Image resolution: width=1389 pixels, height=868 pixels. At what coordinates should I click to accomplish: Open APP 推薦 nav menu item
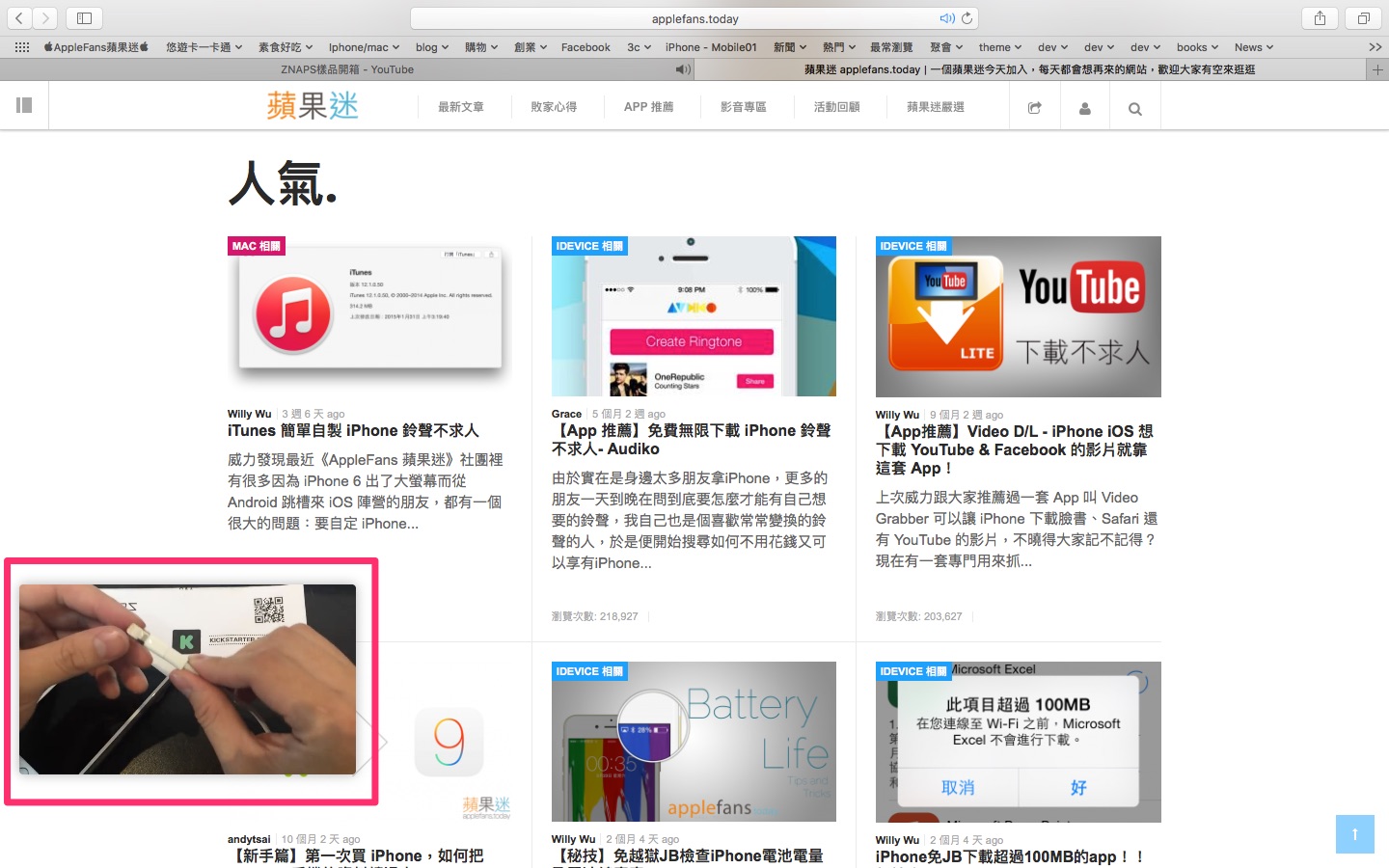pos(648,107)
